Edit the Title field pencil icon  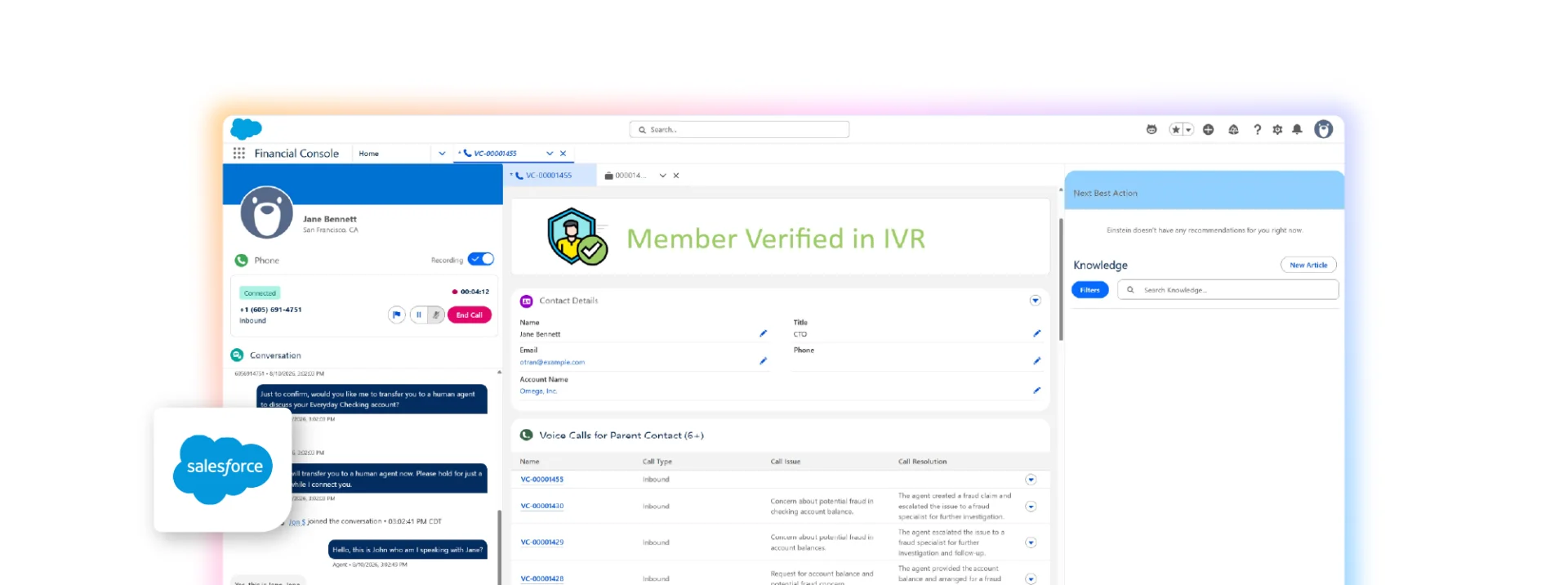1036,333
